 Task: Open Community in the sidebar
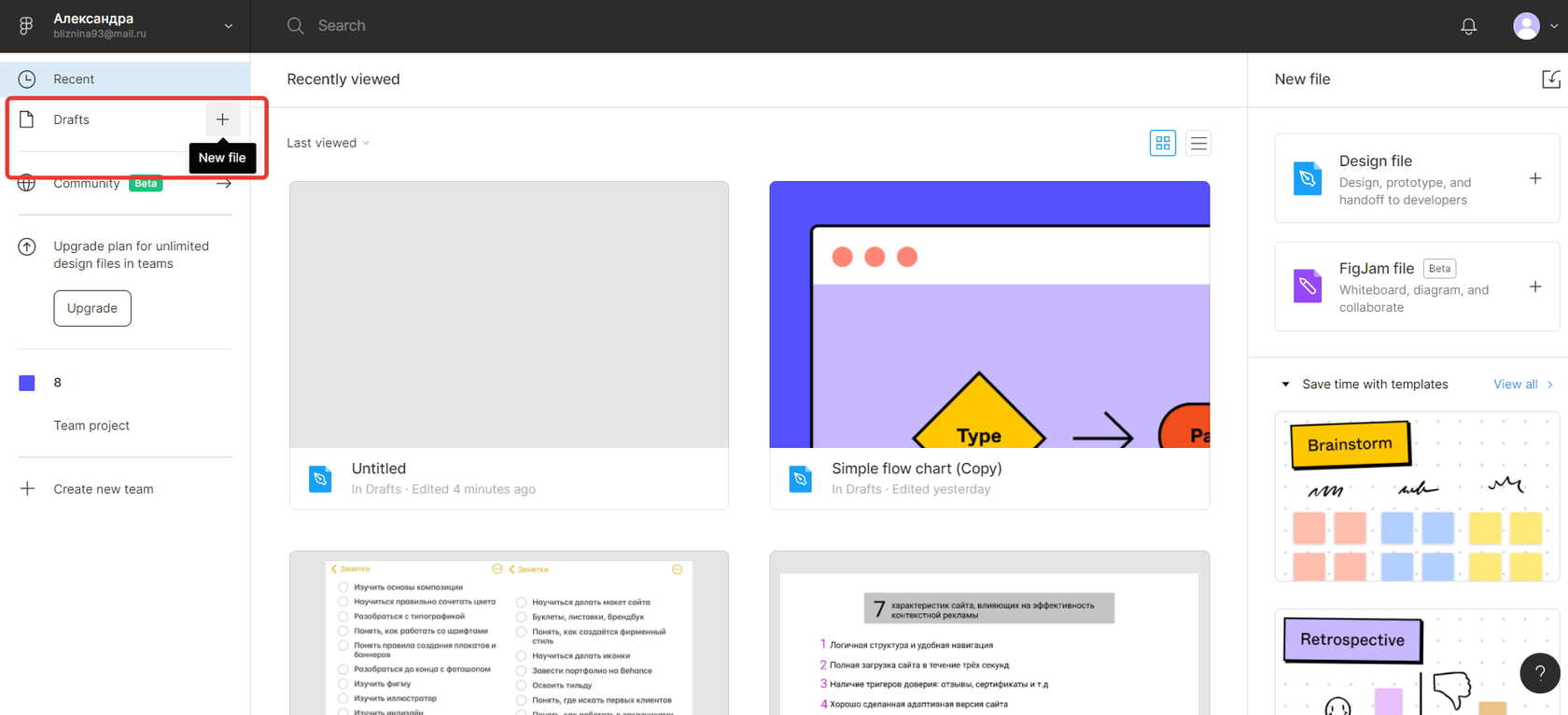tap(87, 184)
